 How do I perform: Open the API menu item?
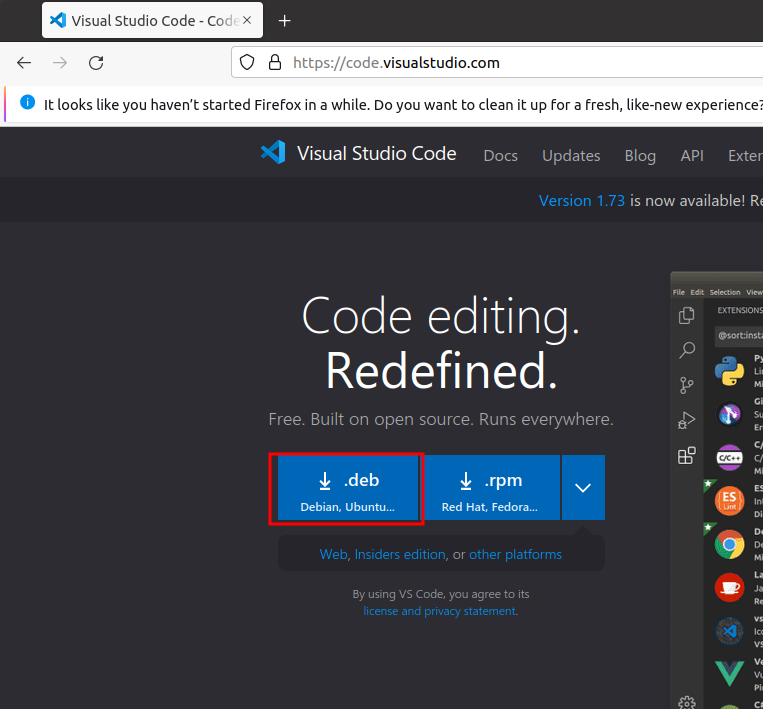click(x=692, y=155)
